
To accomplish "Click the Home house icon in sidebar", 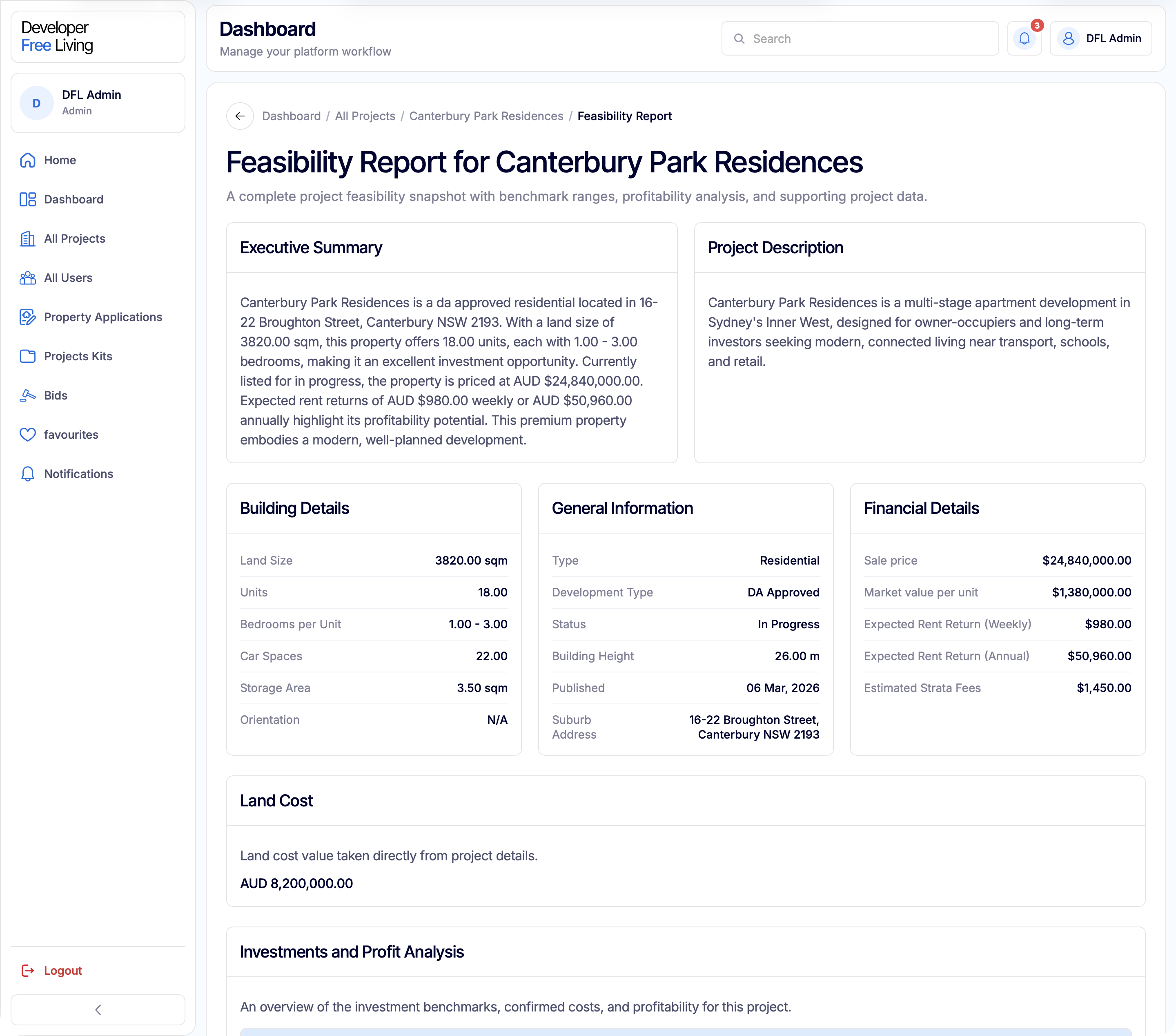I will click(28, 160).
